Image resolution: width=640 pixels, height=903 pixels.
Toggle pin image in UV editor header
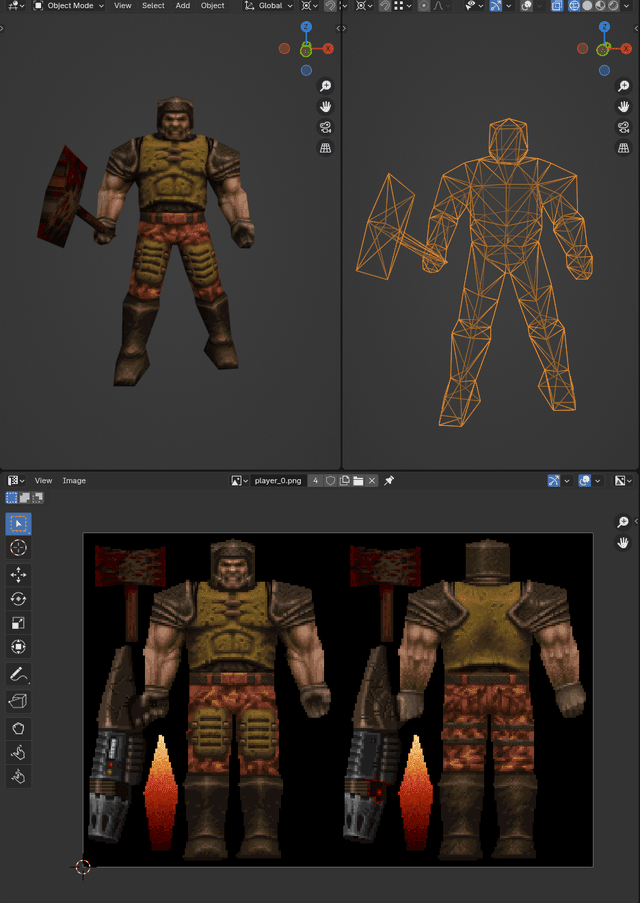coord(389,481)
